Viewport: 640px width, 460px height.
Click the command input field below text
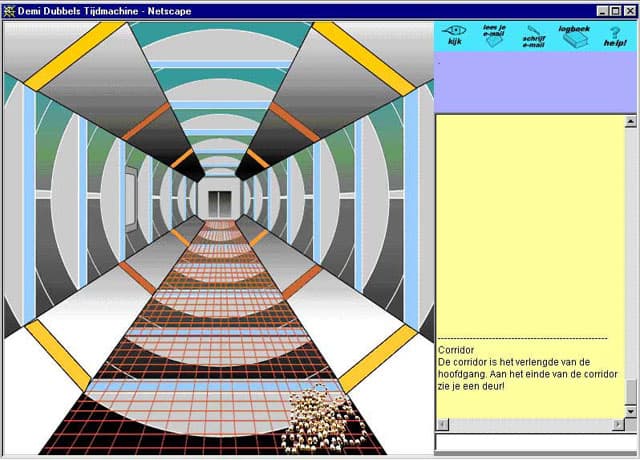point(535,441)
